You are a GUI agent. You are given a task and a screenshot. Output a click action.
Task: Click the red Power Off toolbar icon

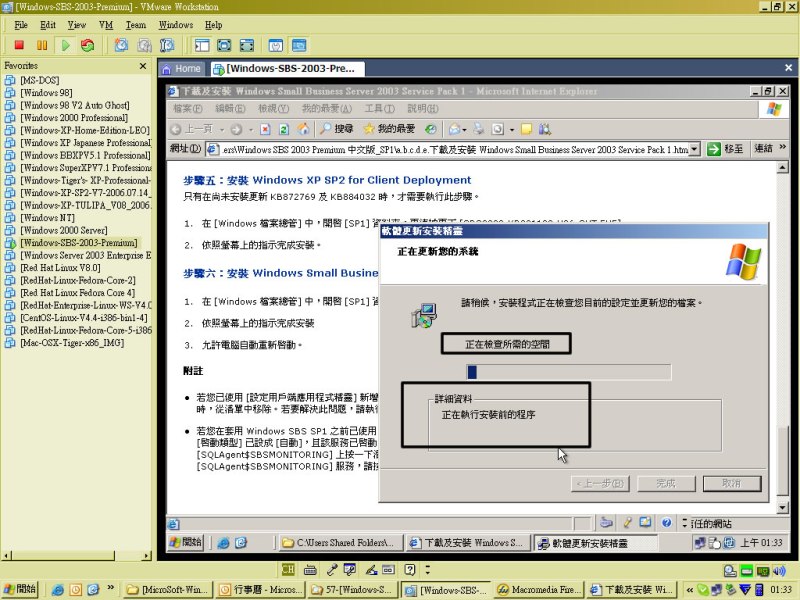click(x=19, y=45)
